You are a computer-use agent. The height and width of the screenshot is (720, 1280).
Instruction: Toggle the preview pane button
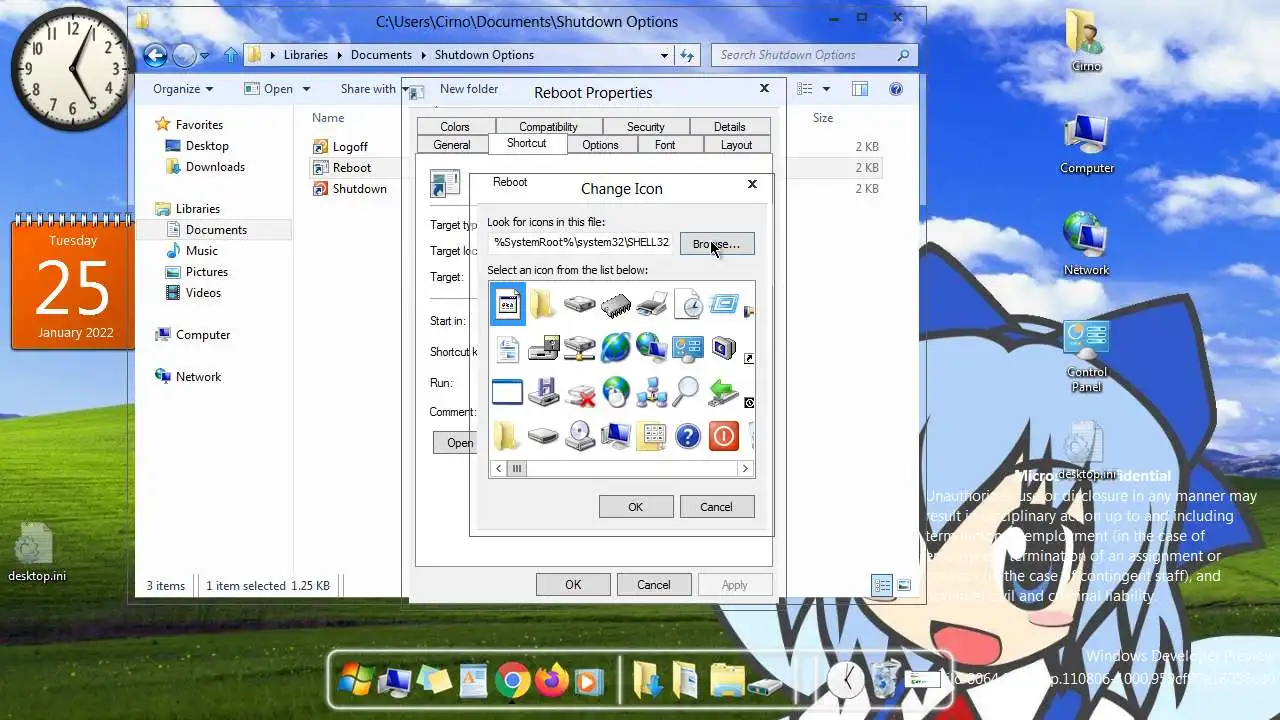859,89
